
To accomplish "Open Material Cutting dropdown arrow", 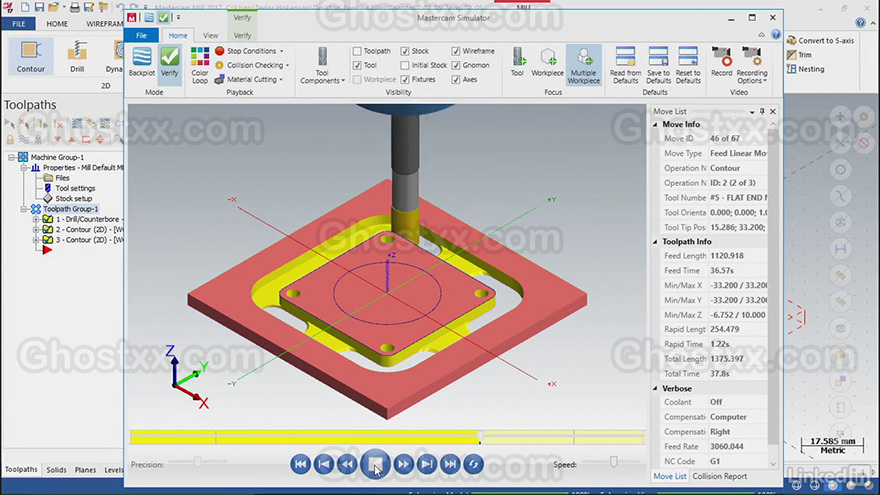I will [x=281, y=80].
